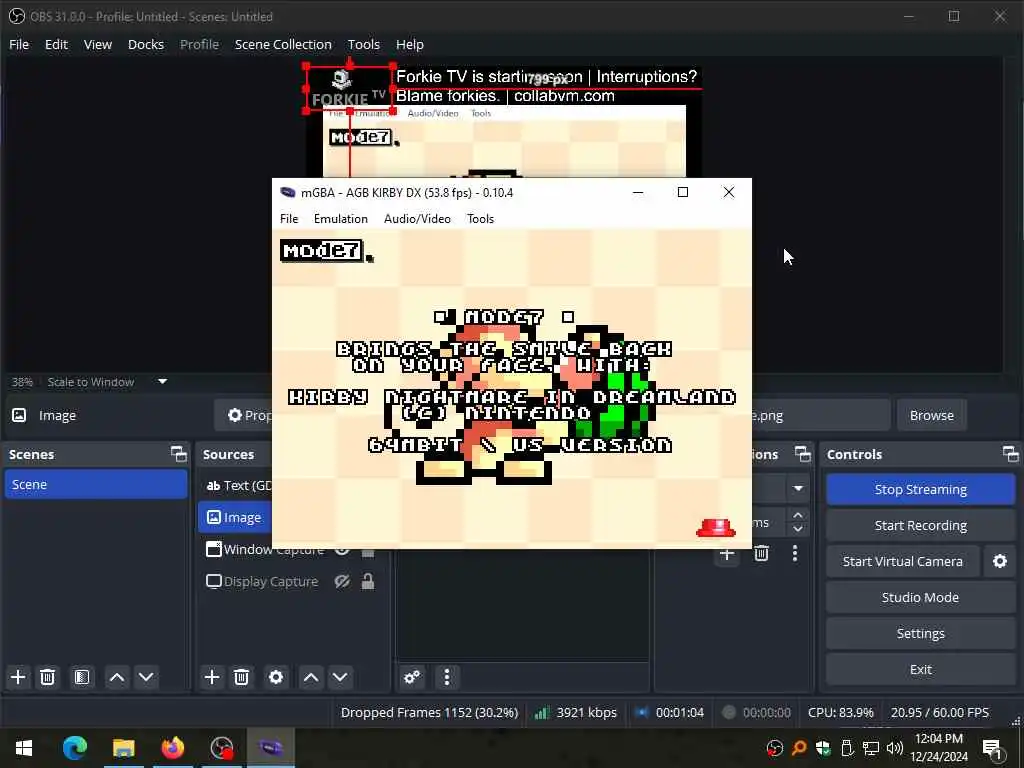The height and width of the screenshot is (768, 1024).
Task: Toggle visibility of Display Capture source
Action: pyautogui.click(x=342, y=581)
